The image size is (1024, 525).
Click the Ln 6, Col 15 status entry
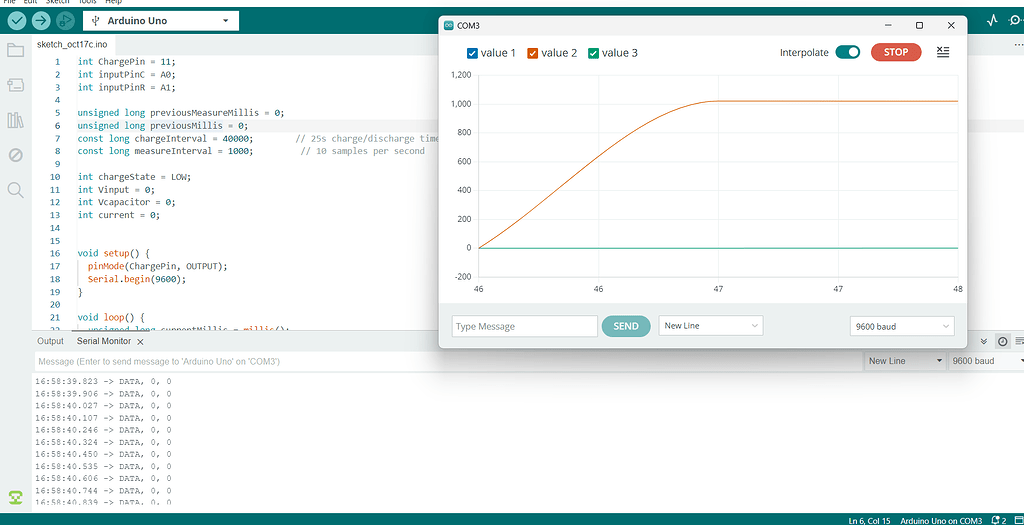tap(869, 520)
